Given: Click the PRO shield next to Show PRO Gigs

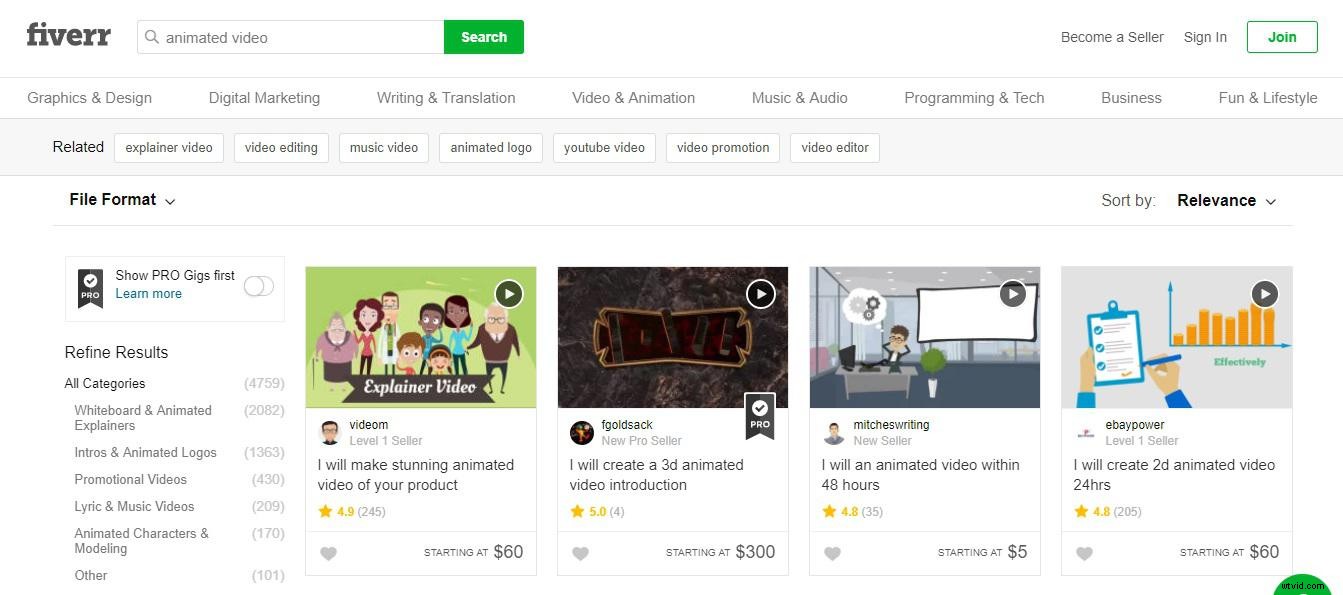Looking at the screenshot, I should pos(90,285).
